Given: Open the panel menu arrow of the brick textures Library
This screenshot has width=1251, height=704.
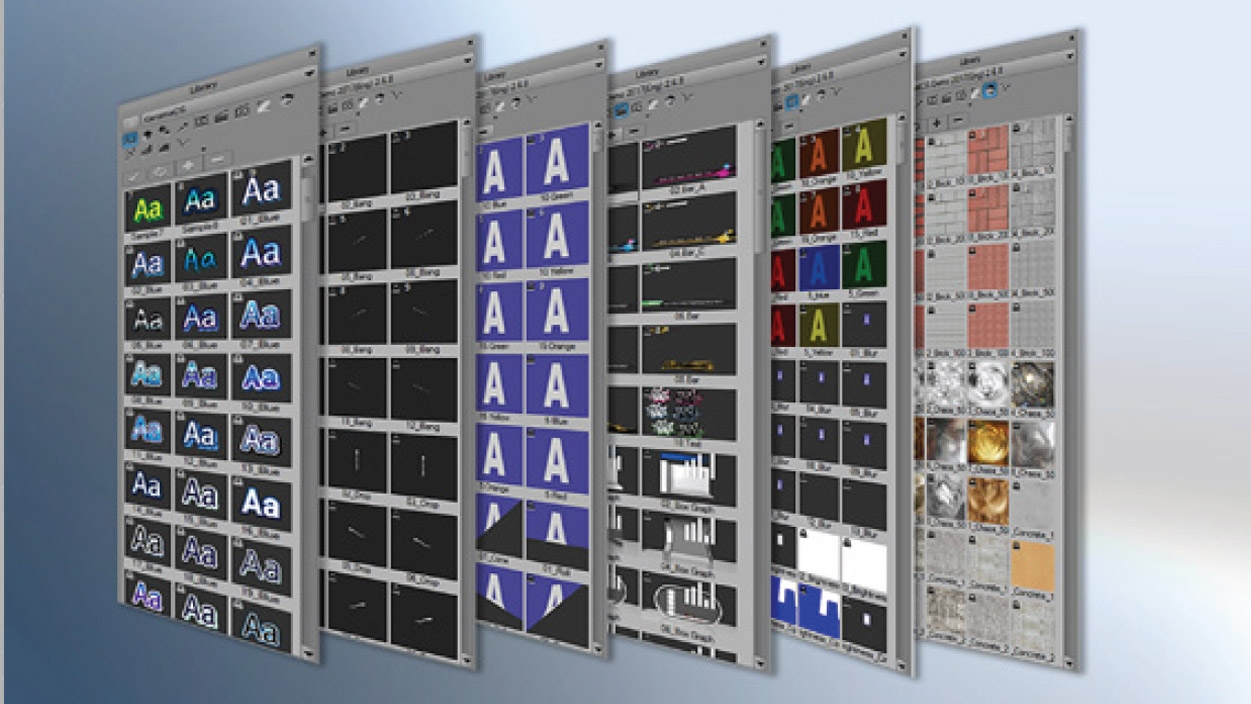Looking at the screenshot, I should pyautogui.click(x=1072, y=55).
